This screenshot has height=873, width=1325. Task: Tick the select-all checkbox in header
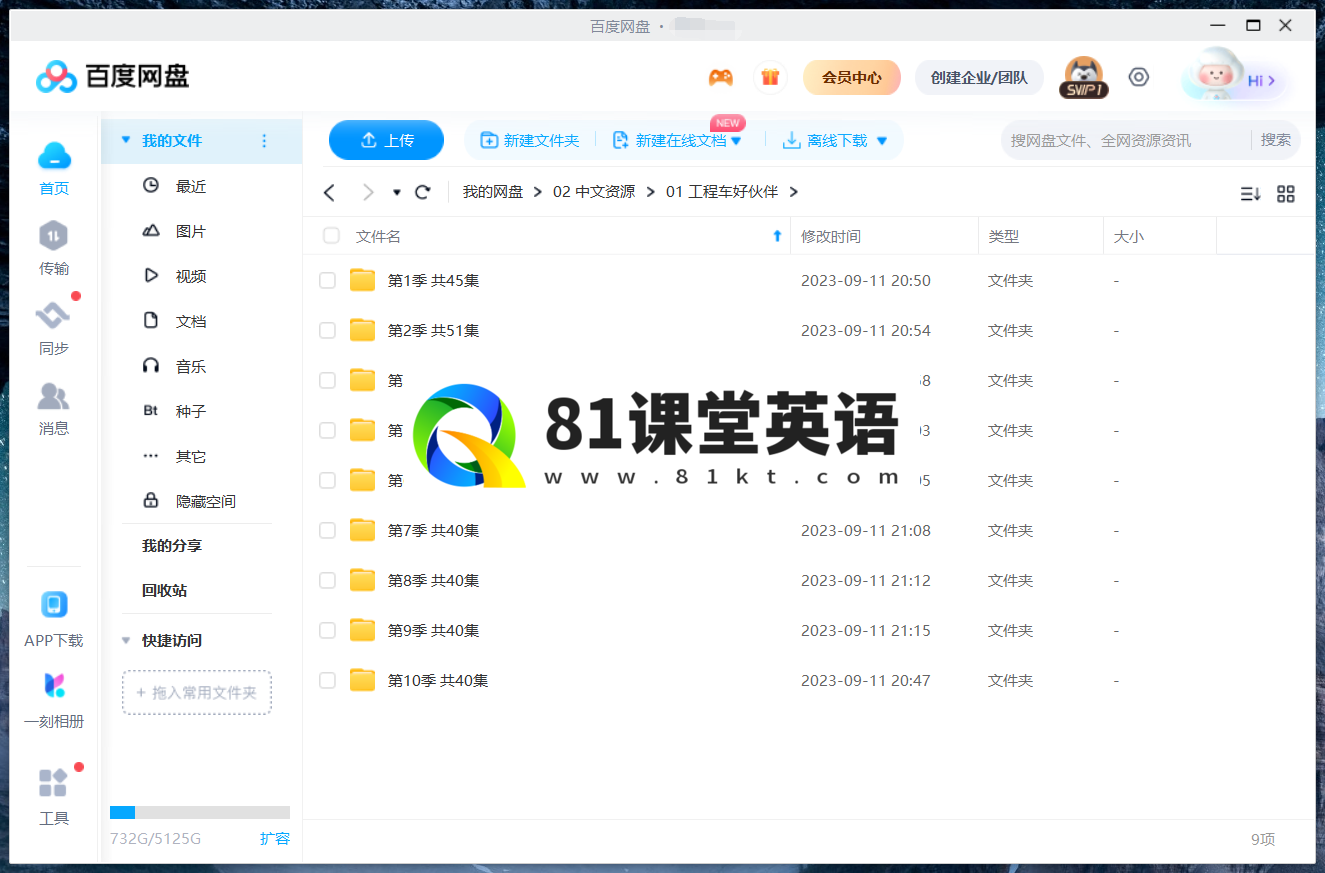click(331, 236)
